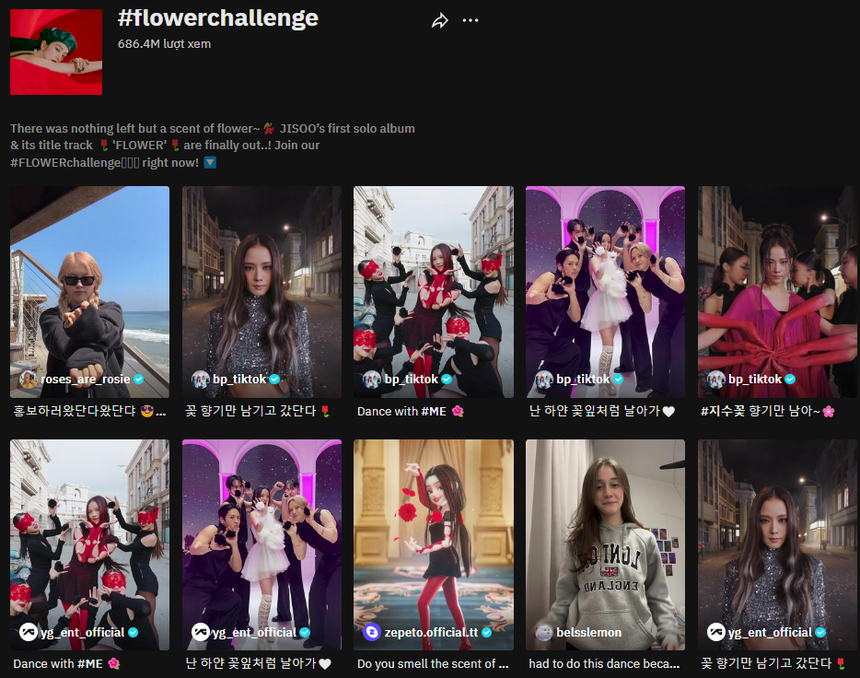This screenshot has width=860, height=678.
Task: Click the roses_are_rosie profile avatar
Action: 29,380
